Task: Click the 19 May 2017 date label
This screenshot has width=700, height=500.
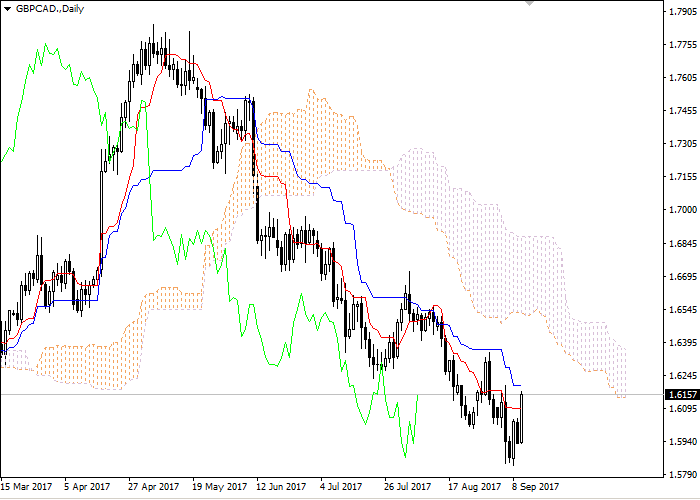Action: (x=219, y=487)
